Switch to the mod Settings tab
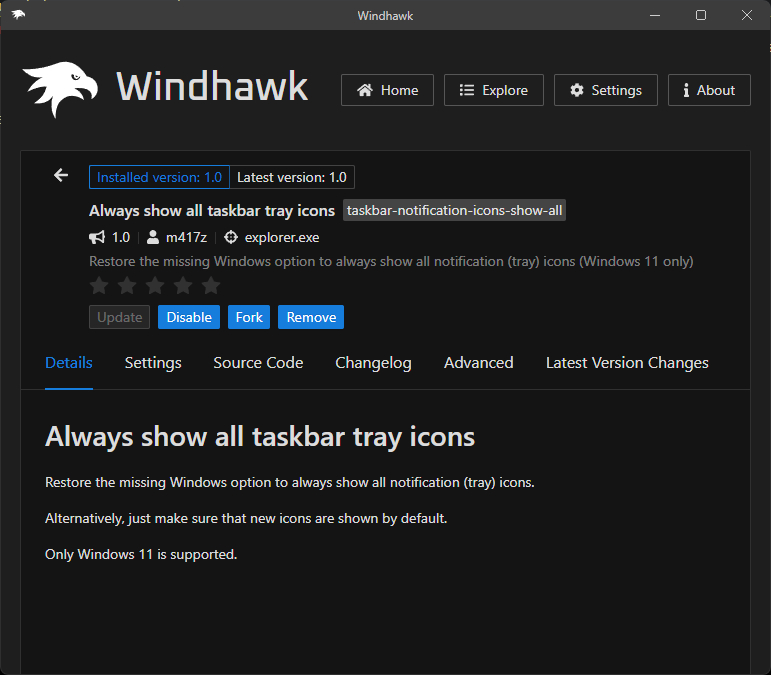The image size is (771, 675). (x=153, y=363)
